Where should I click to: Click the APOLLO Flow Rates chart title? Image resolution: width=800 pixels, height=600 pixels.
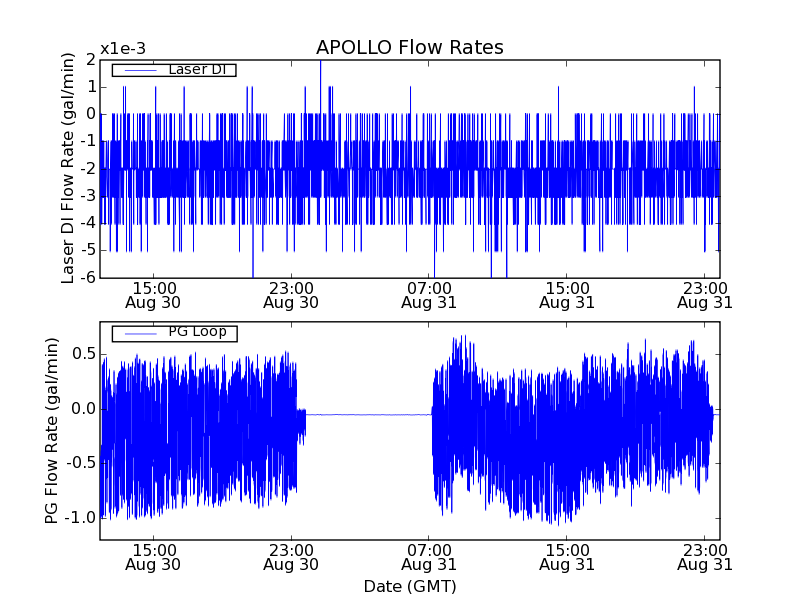(409, 48)
